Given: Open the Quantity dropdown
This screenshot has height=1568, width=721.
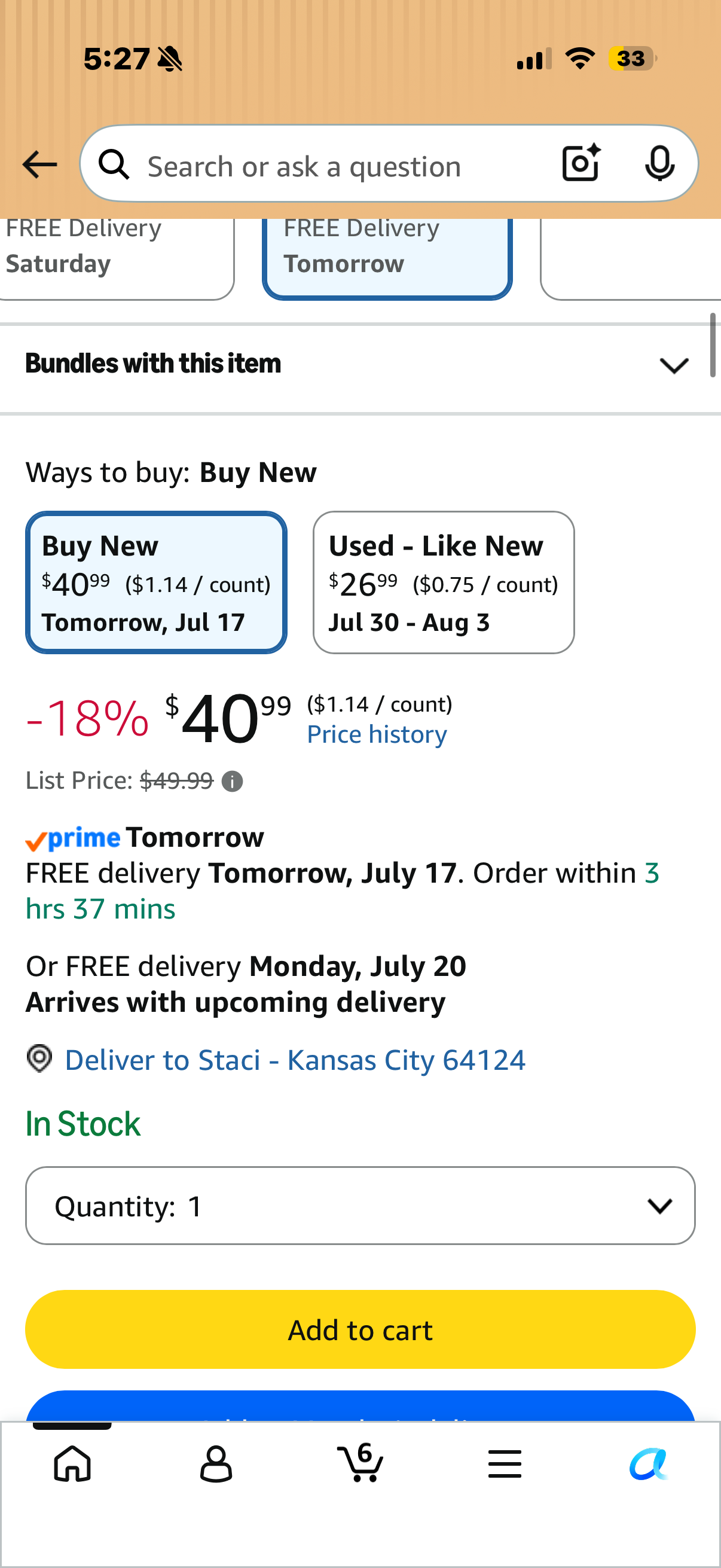Looking at the screenshot, I should (360, 1206).
